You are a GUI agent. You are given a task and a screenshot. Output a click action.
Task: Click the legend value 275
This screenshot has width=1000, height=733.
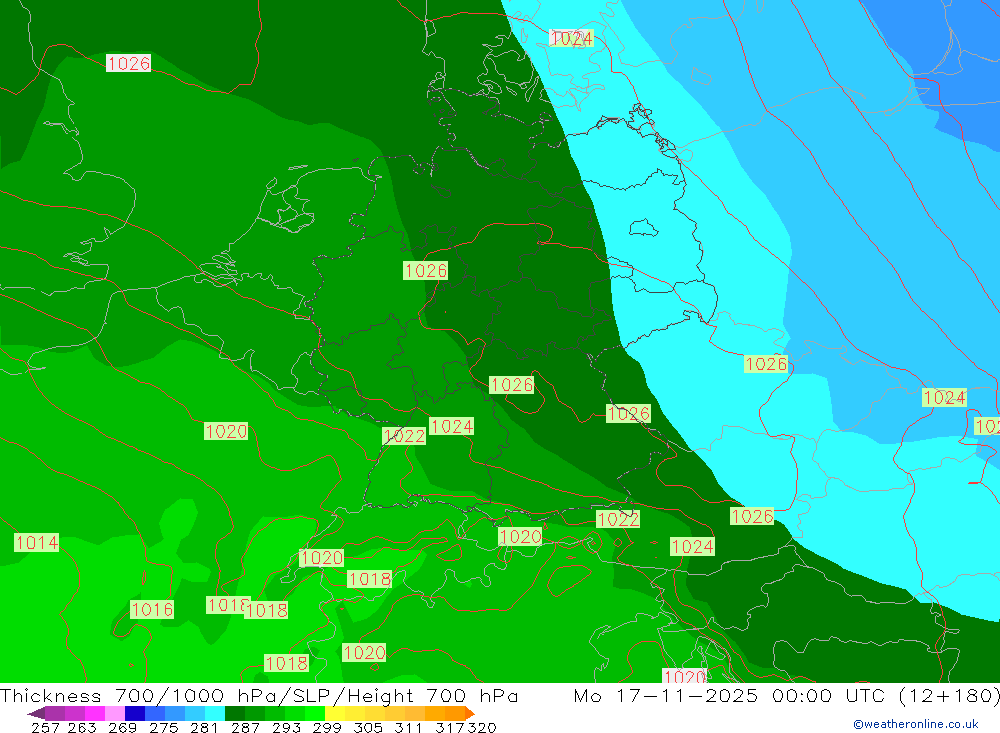coord(163,727)
